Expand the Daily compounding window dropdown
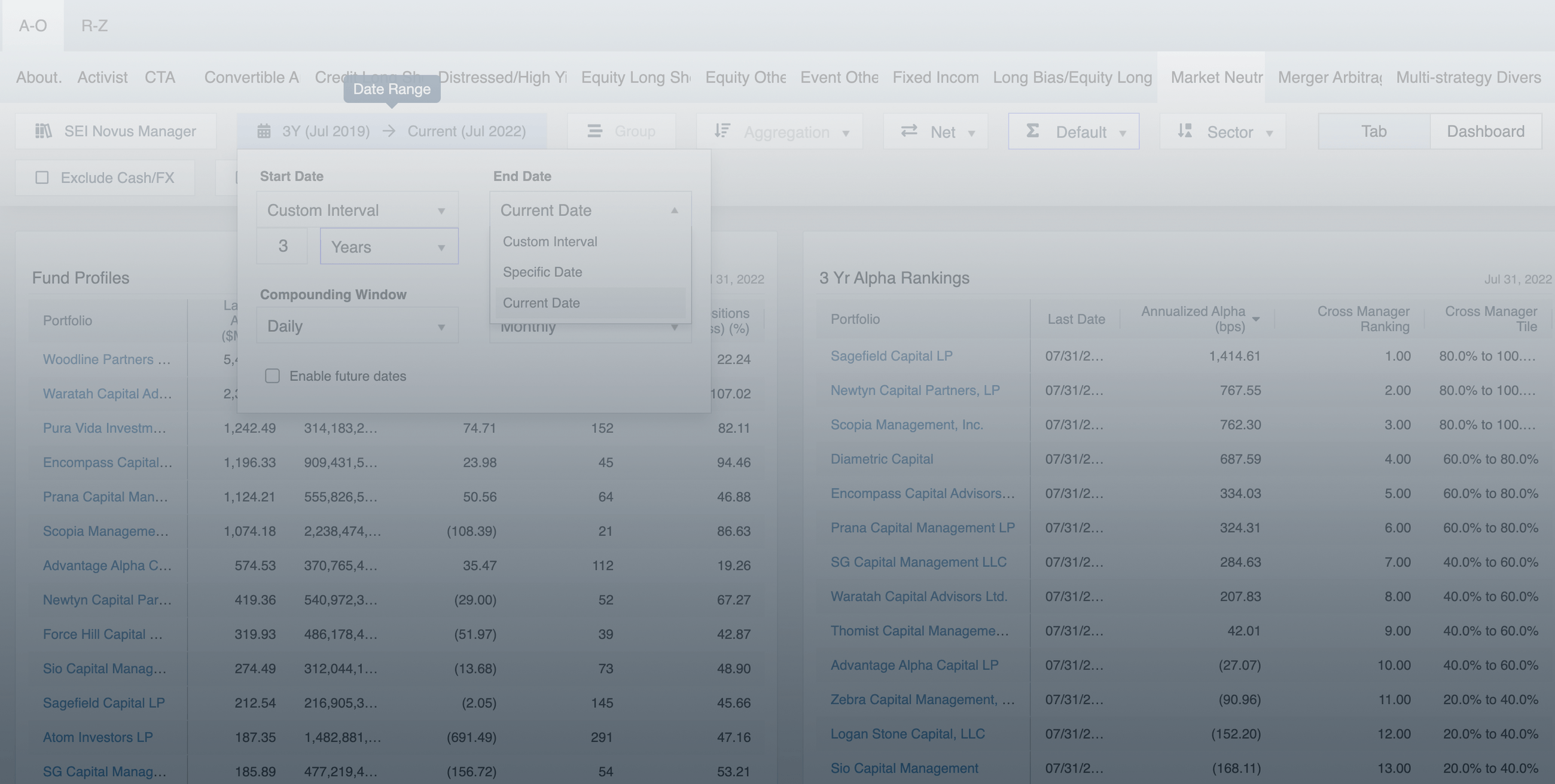Viewport: 1555px width, 784px height. pyautogui.click(x=357, y=327)
